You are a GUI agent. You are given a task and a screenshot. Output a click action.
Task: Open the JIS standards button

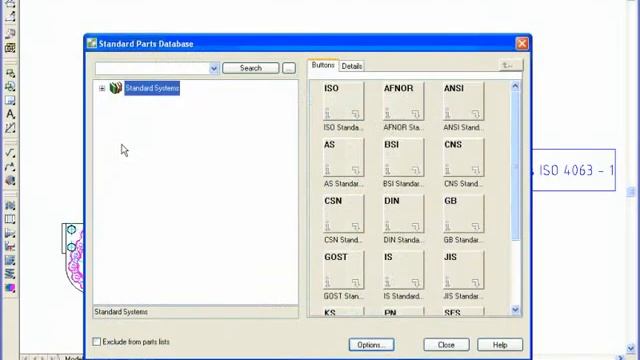click(x=463, y=270)
